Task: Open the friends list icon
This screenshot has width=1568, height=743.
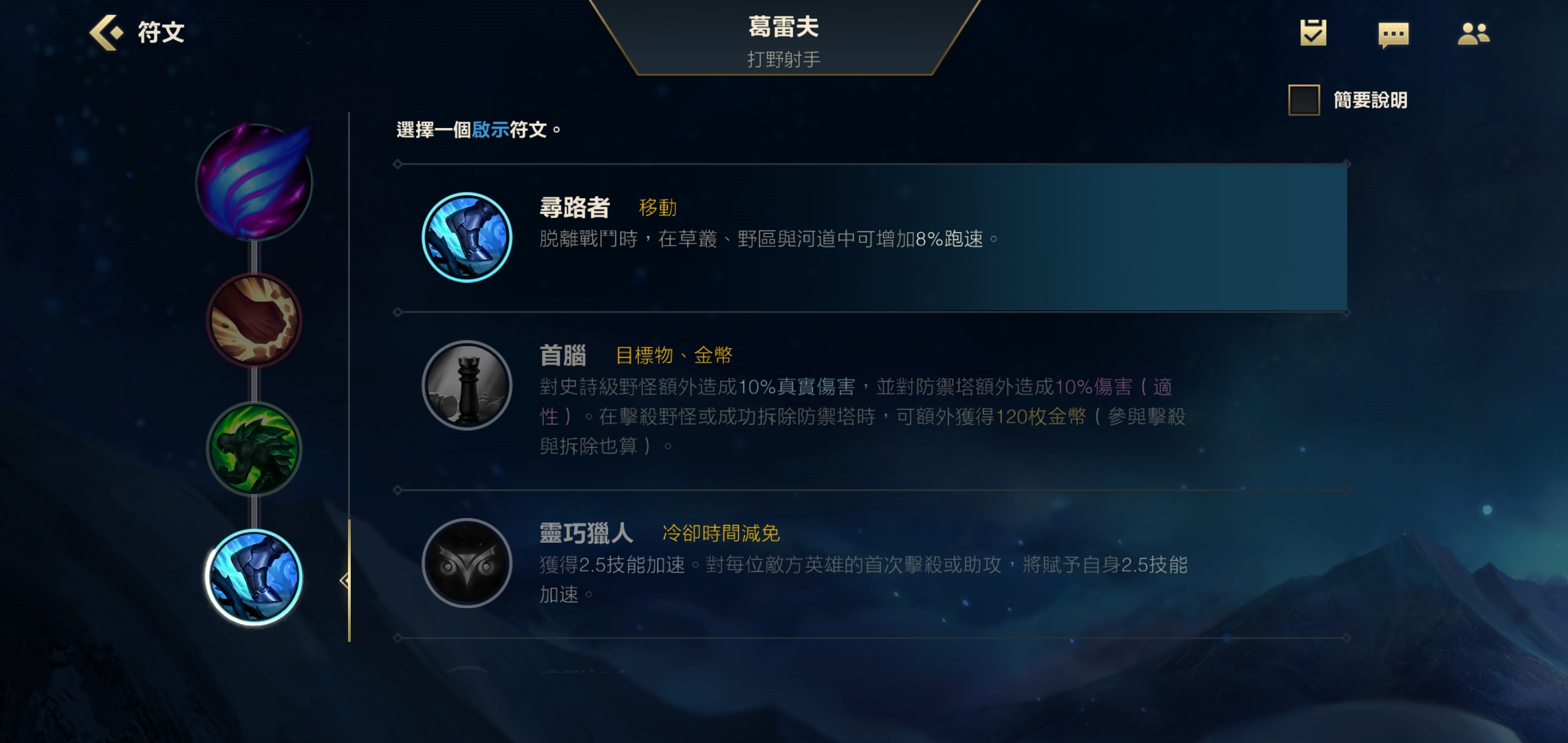Action: click(1473, 34)
